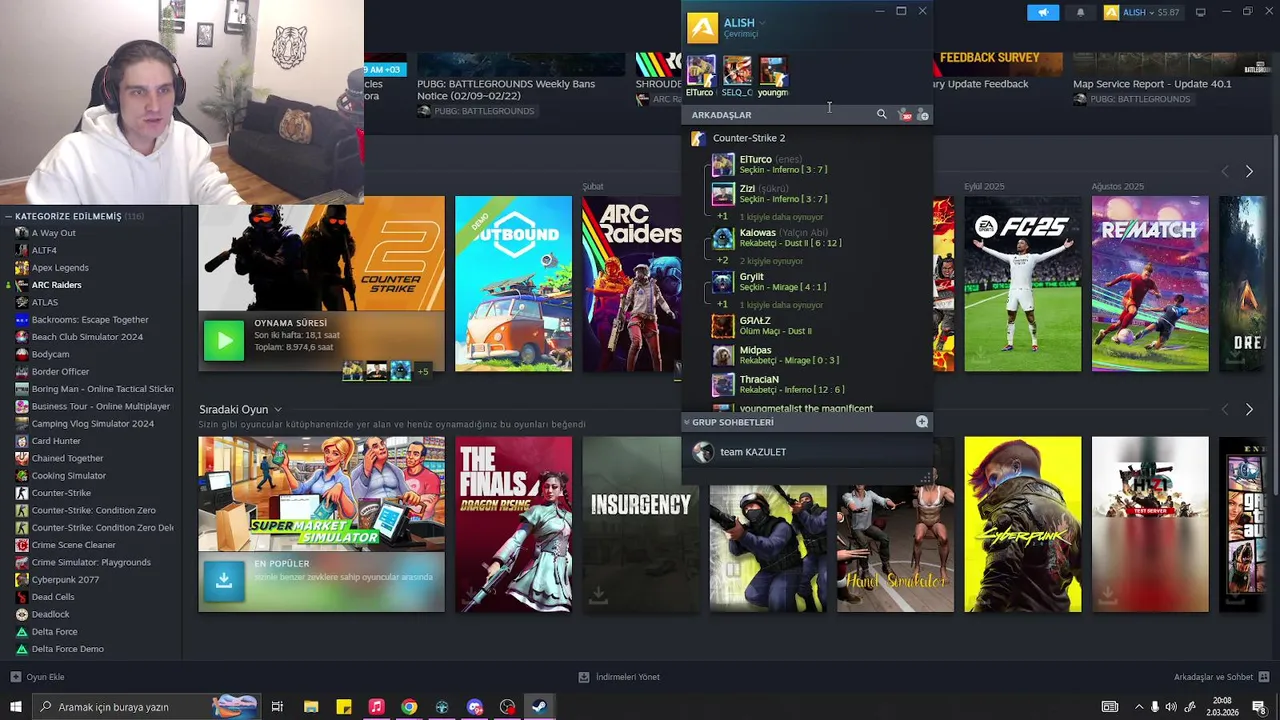Select Delta Force Demo in library list
Image resolution: width=1280 pixels, height=720 pixels.
pos(67,649)
